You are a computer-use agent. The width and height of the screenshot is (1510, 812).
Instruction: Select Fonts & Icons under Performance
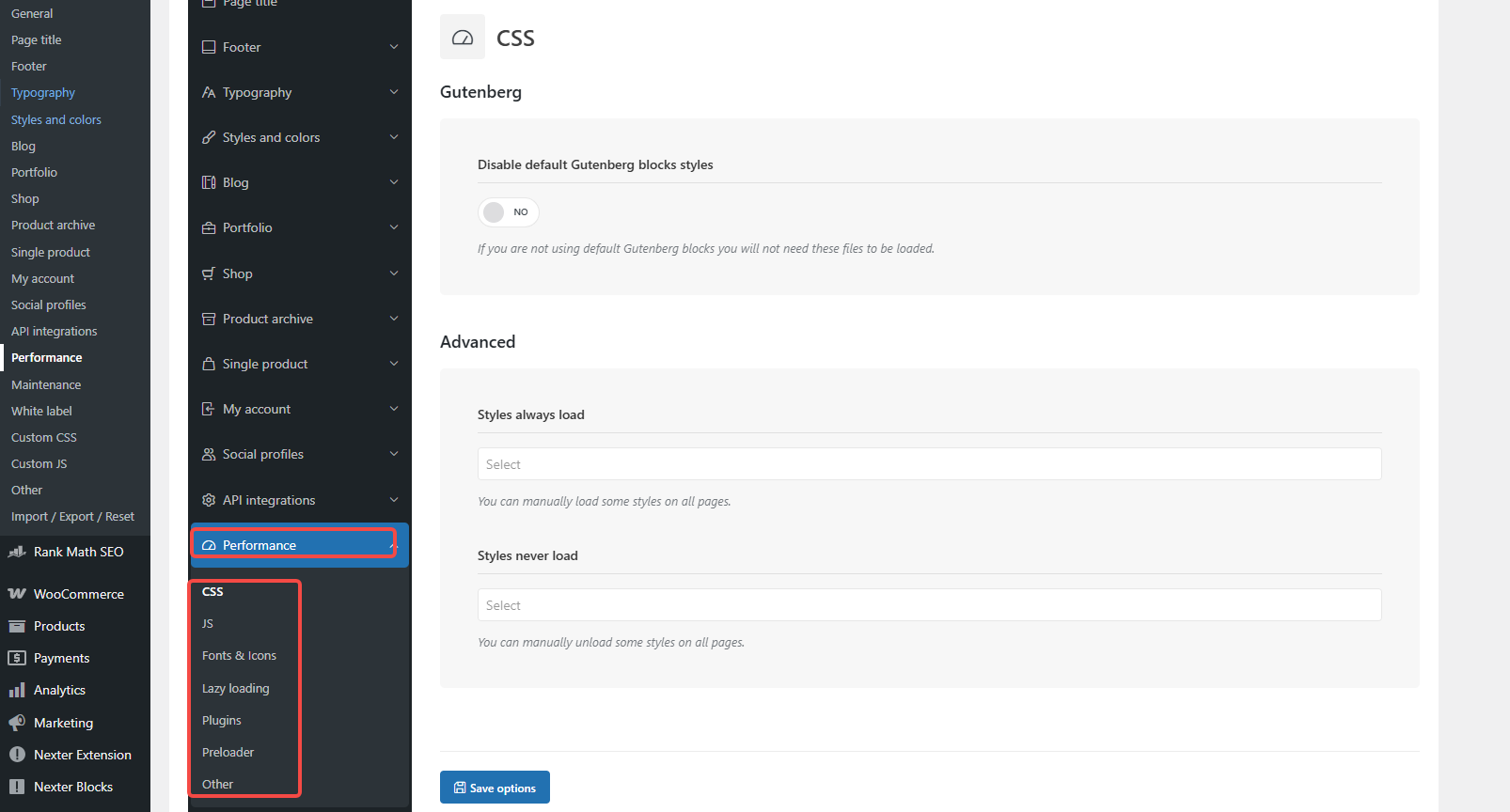239,656
